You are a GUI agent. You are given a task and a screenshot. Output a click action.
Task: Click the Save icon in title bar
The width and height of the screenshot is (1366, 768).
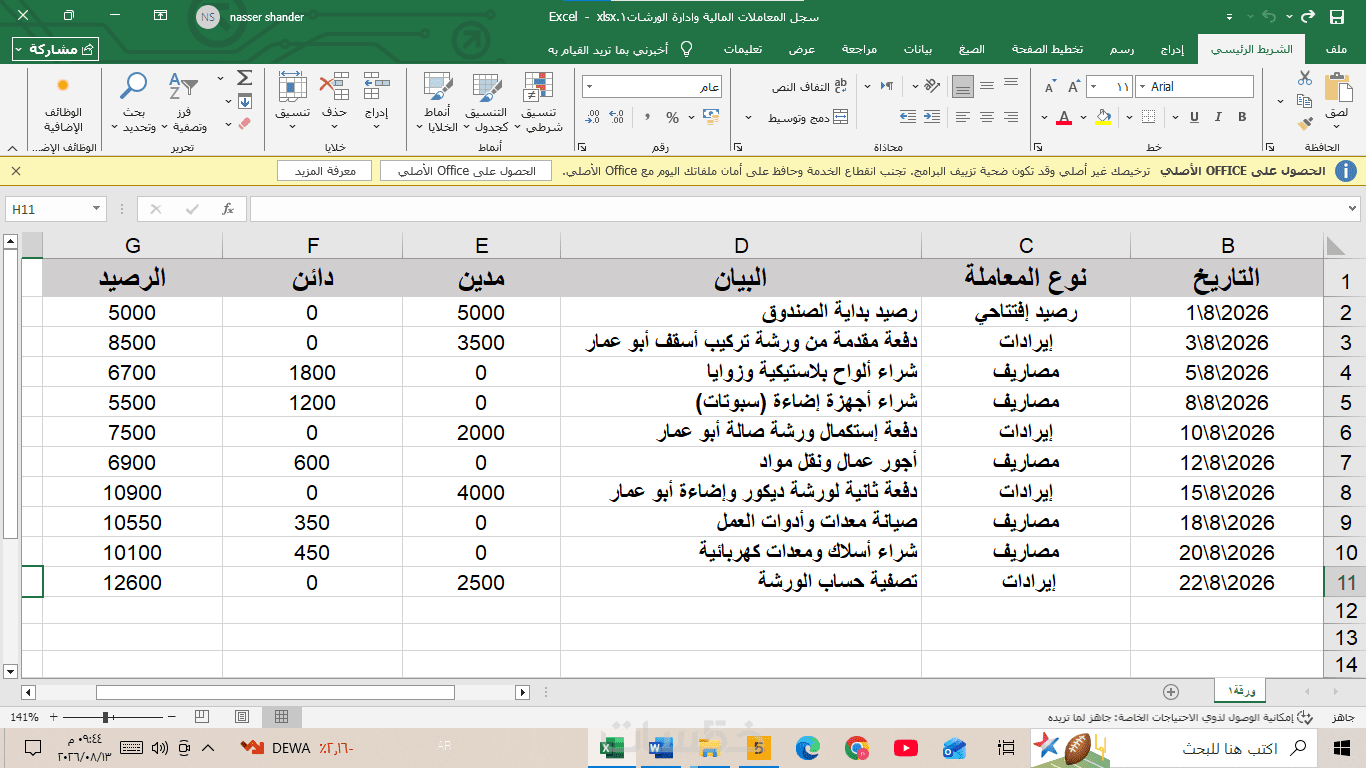click(x=1337, y=17)
